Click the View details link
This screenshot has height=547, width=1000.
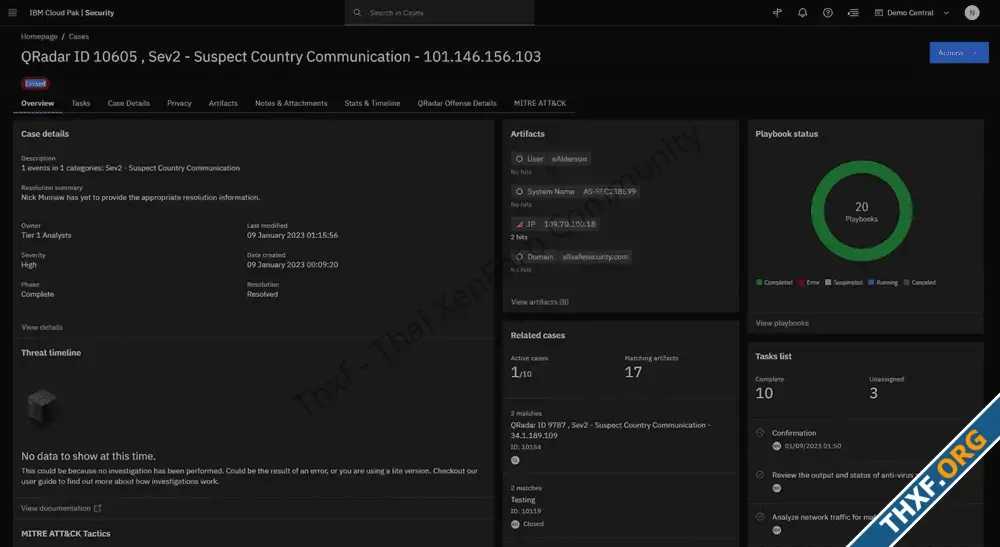(x=42, y=327)
